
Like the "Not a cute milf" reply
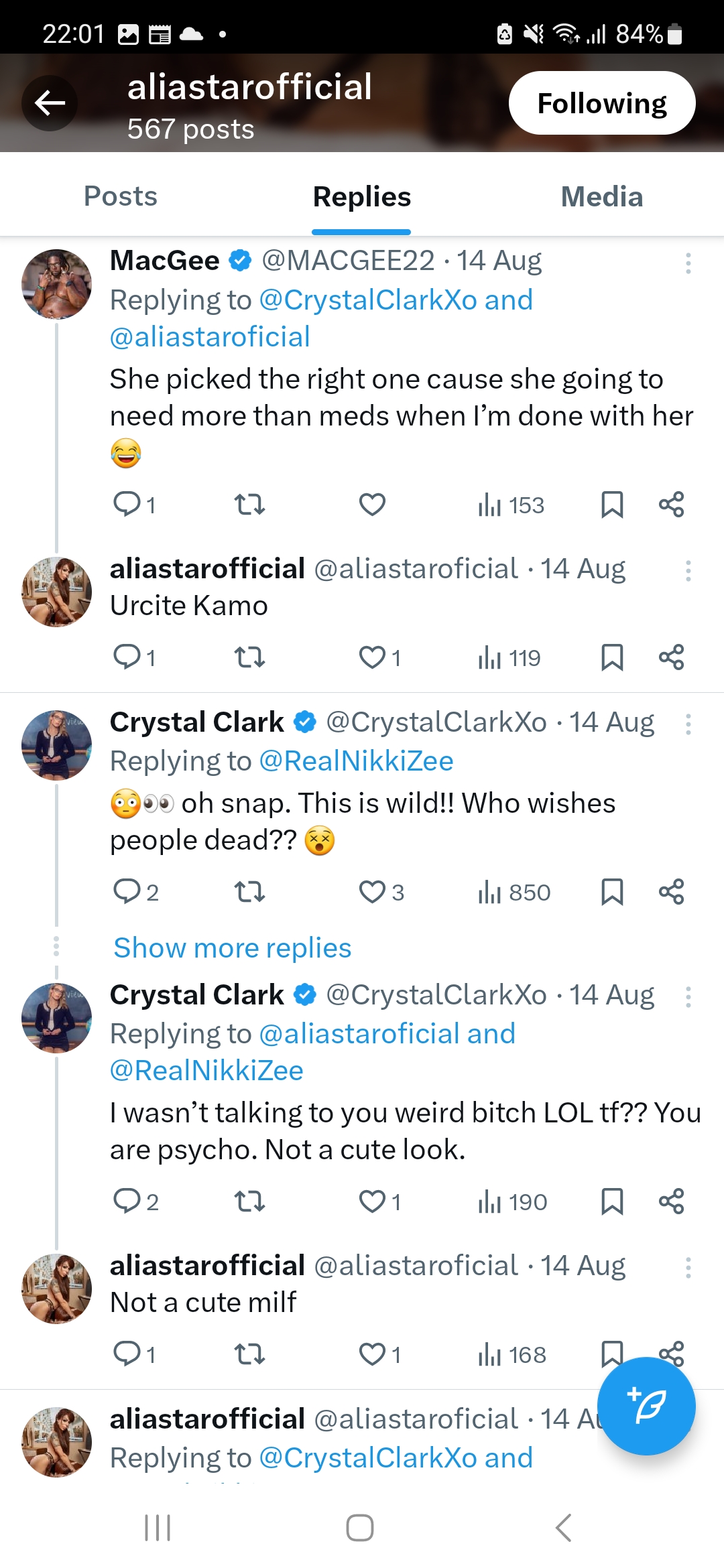click(372, 1354)
